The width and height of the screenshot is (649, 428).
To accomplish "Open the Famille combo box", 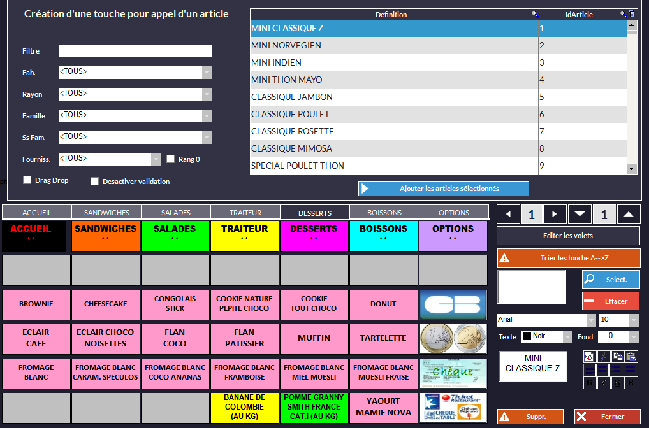I will tap(206, 115).
